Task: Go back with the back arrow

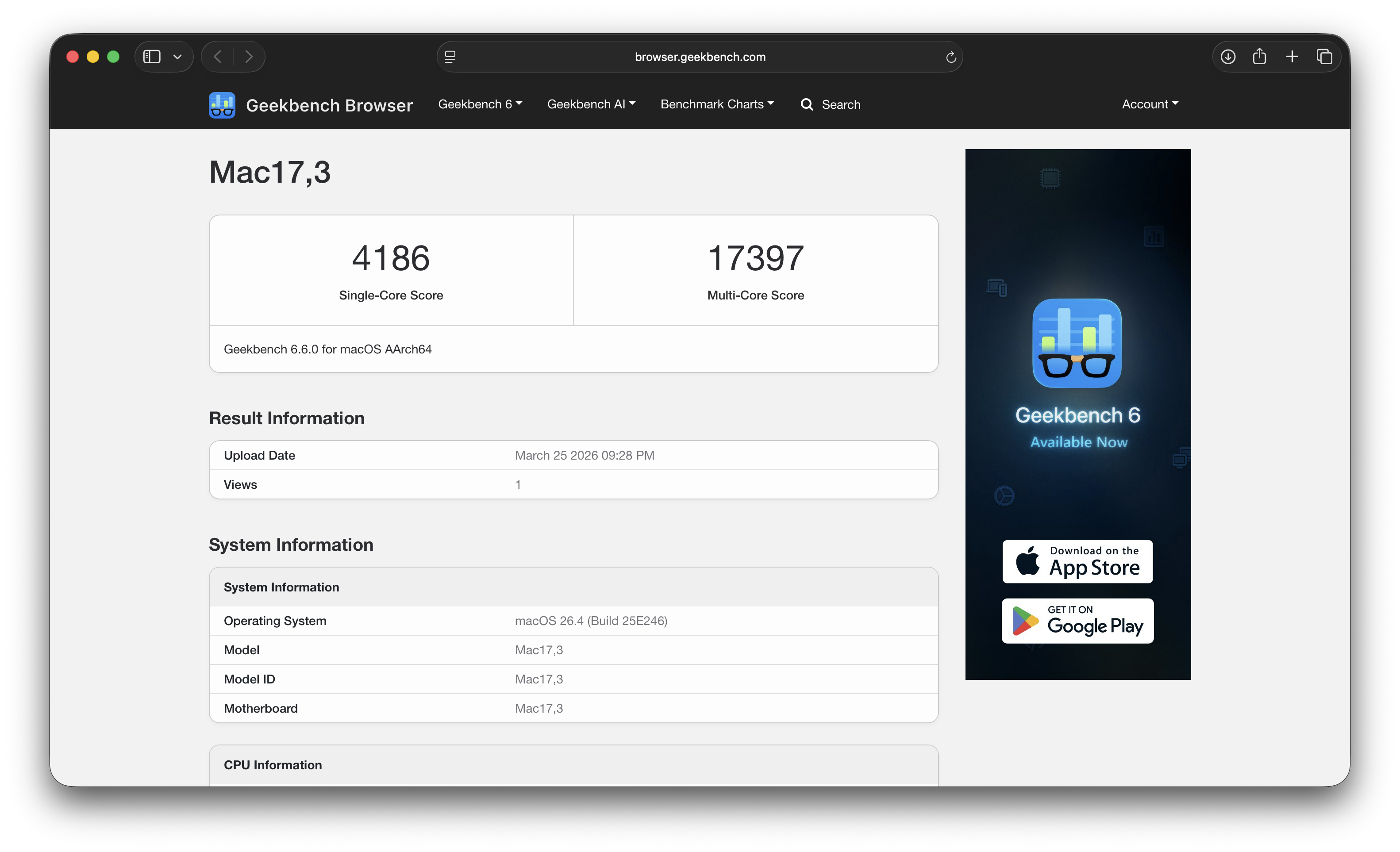Action: point(218,57)
